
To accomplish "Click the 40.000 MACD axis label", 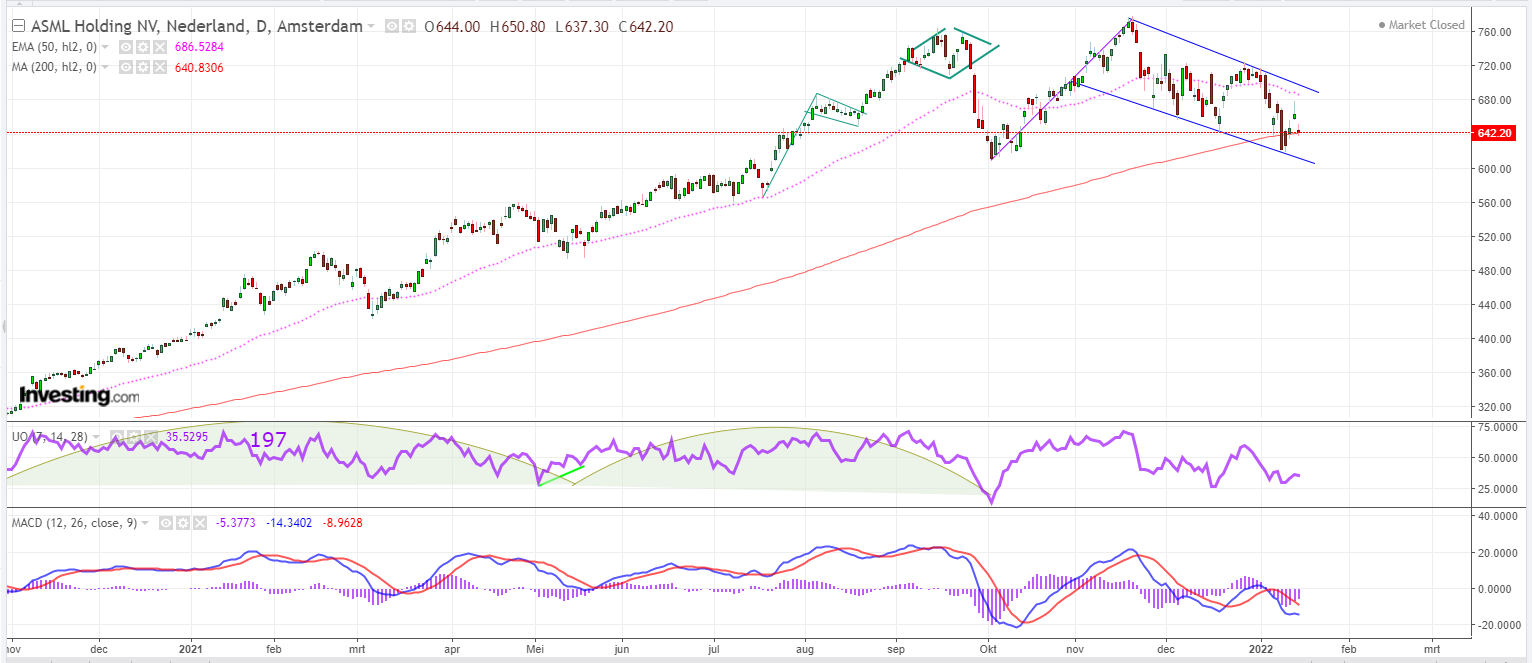I will 1497,516.
